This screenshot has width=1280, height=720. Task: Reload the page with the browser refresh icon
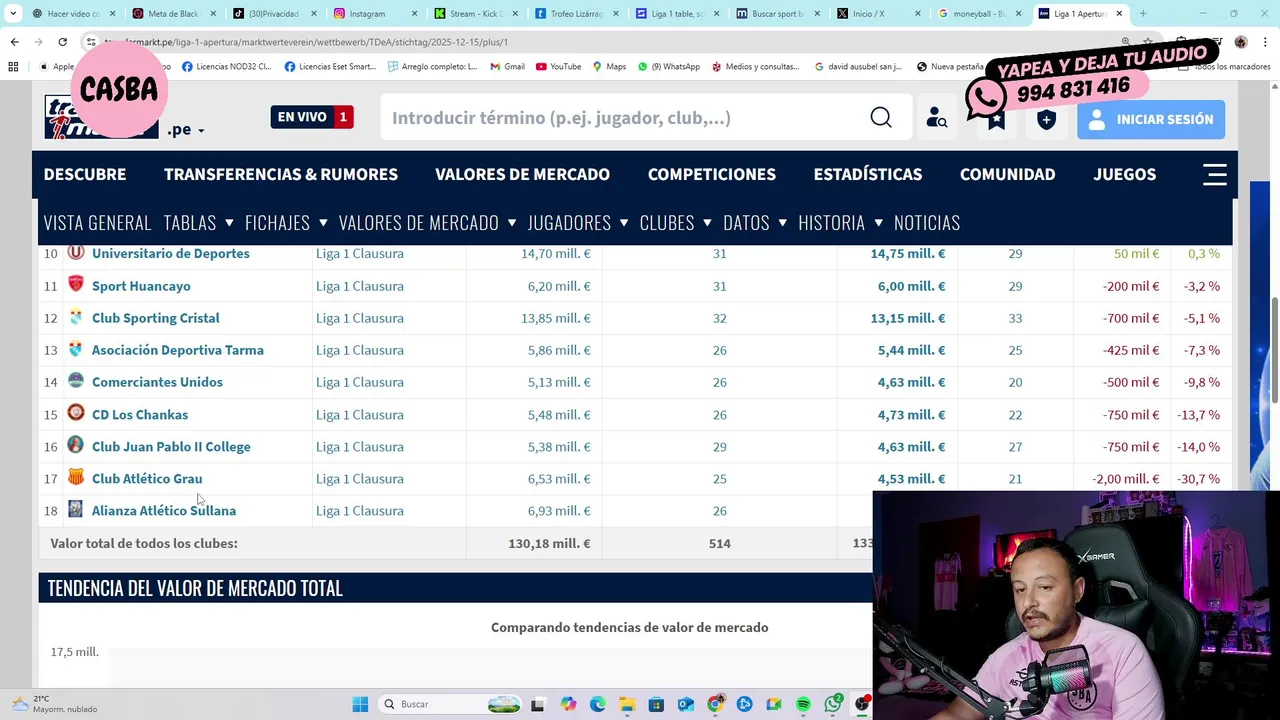click(x=62, y=42)
